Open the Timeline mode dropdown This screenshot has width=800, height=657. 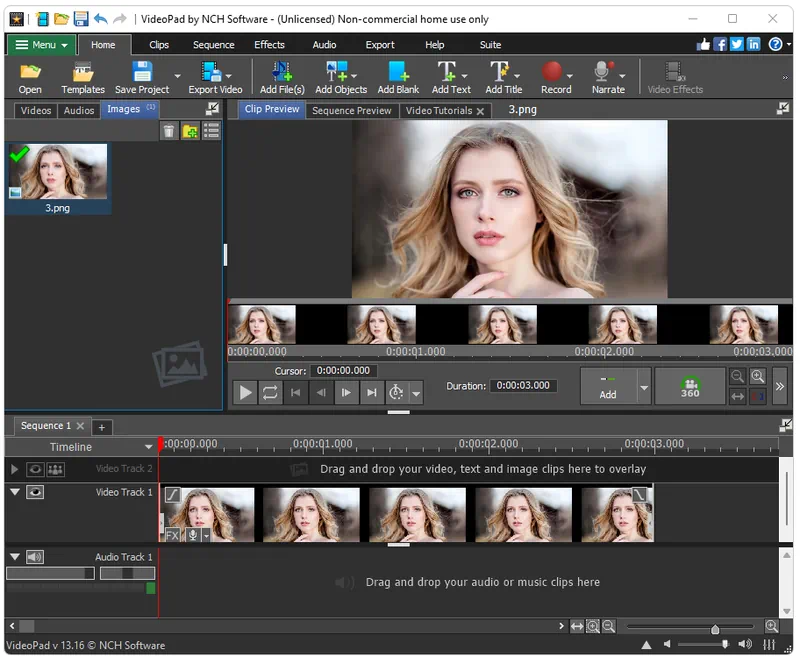148,447
